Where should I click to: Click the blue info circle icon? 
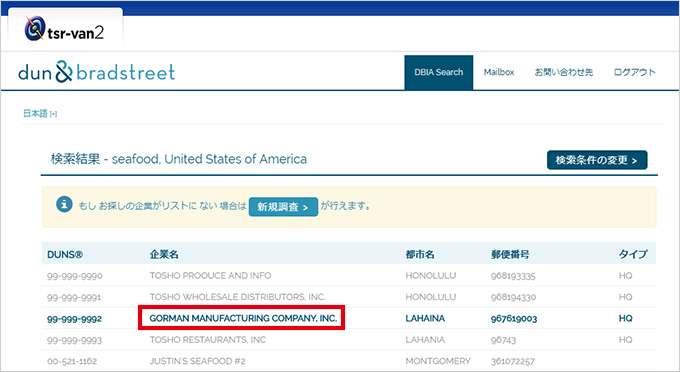[x=64, y=204]
